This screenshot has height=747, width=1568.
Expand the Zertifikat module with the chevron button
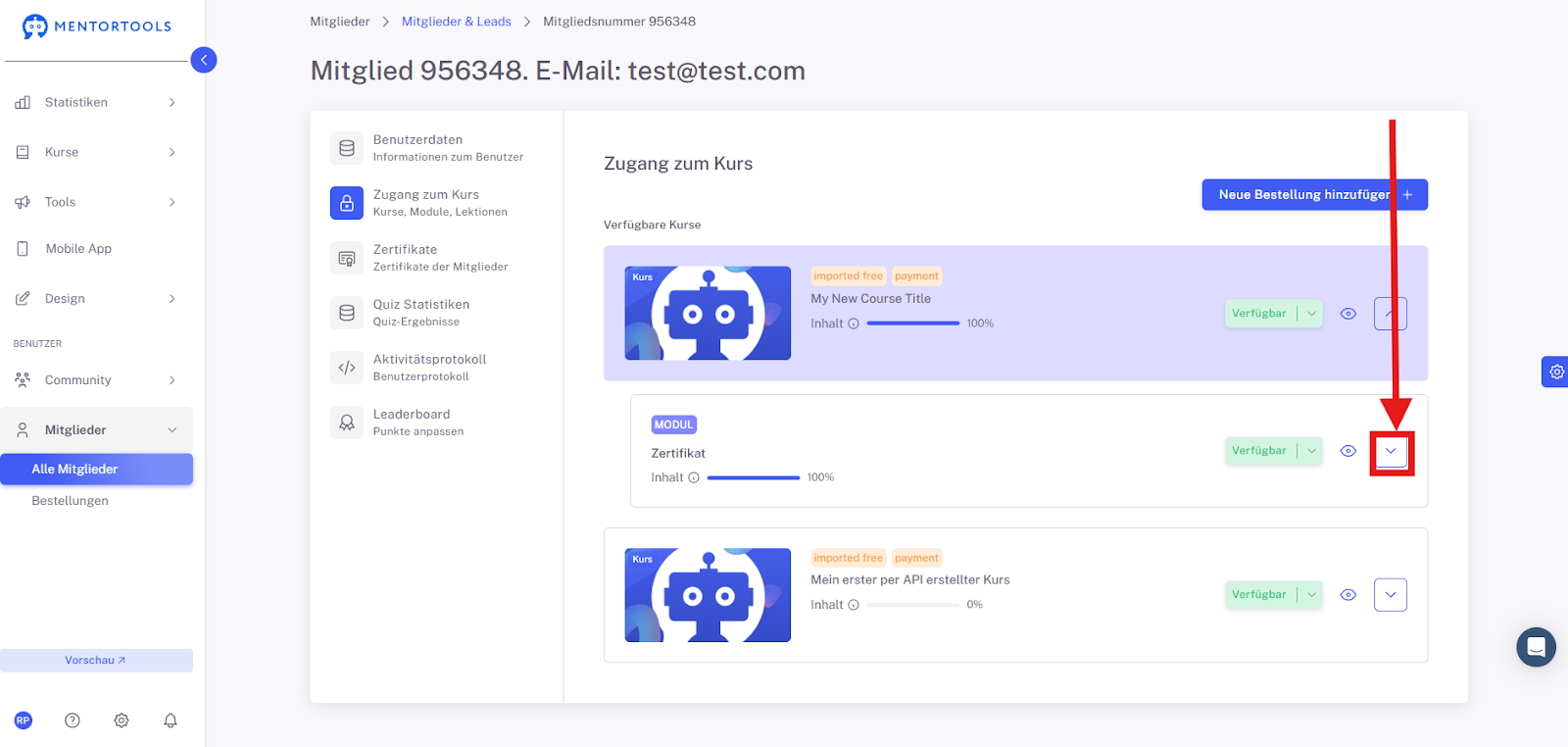[x=1391, y=451]
